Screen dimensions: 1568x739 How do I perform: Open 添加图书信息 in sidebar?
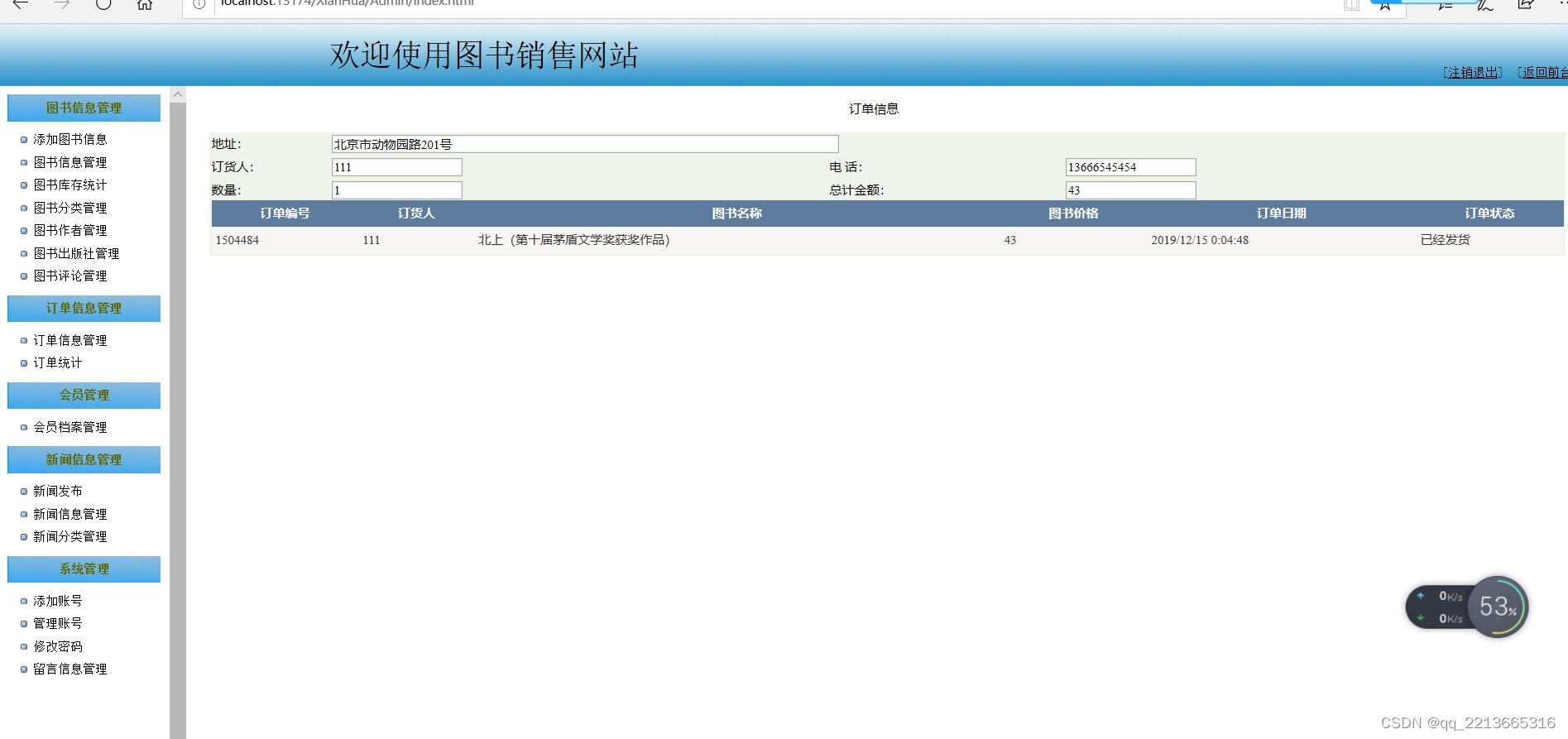70,139
